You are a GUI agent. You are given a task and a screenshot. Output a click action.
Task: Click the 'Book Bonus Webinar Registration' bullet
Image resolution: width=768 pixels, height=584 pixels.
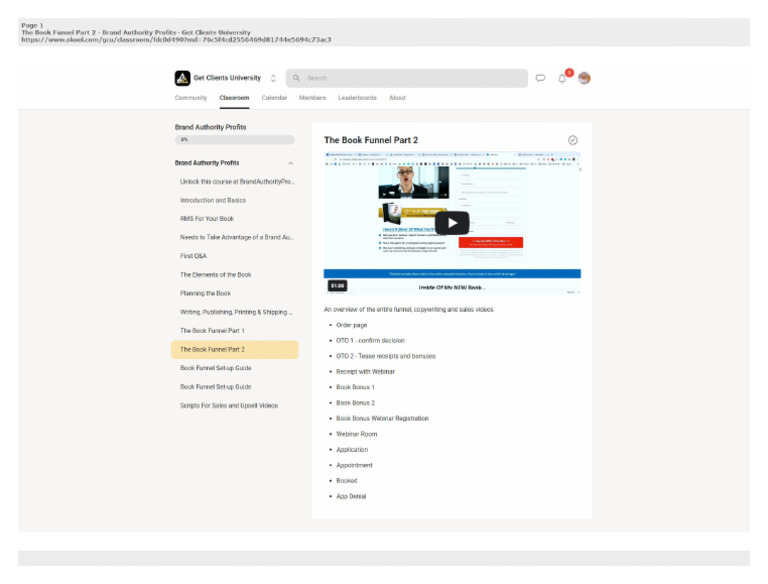[x=382, y=418]
